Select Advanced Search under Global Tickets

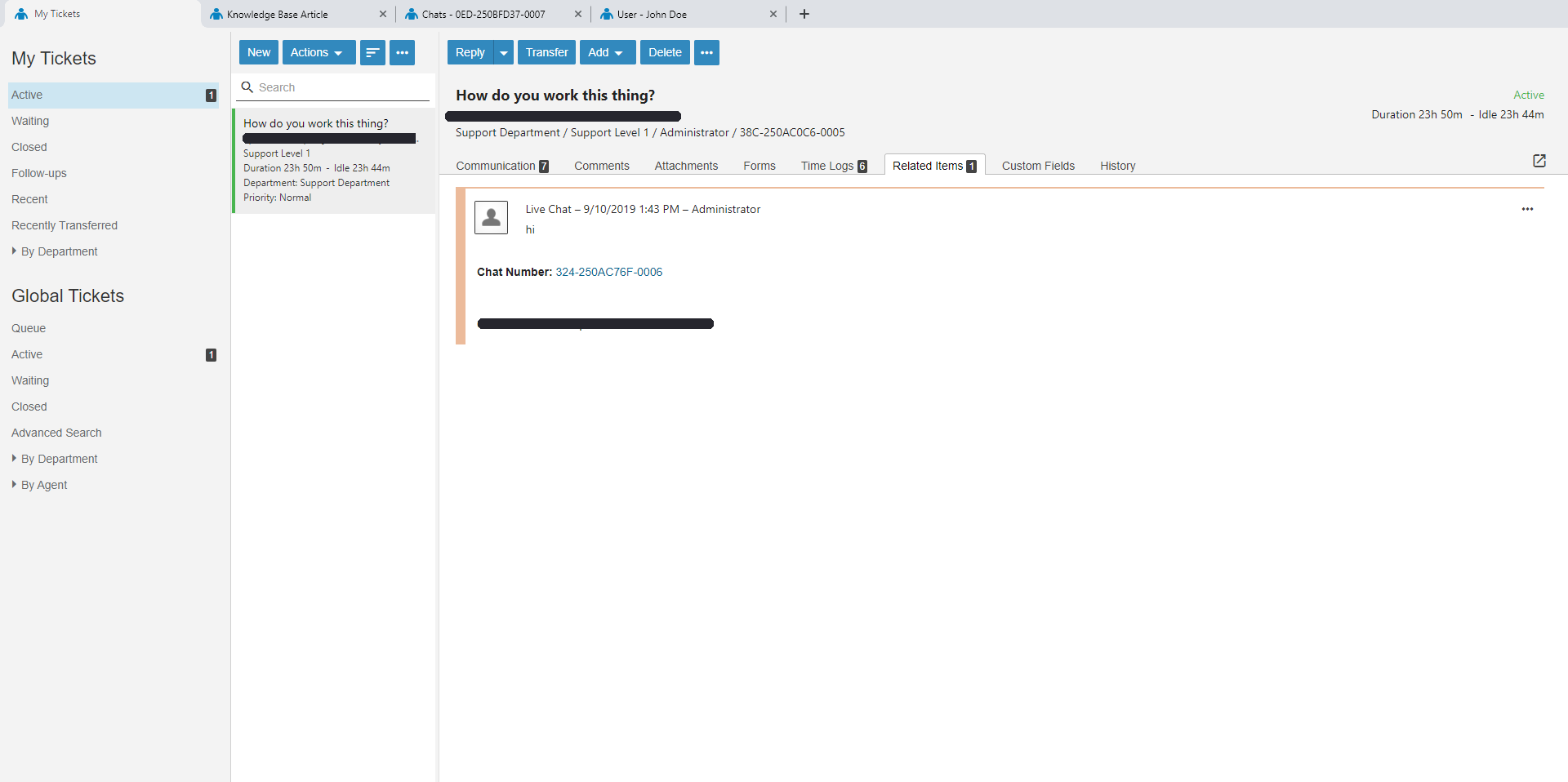[x=56, y=433]
